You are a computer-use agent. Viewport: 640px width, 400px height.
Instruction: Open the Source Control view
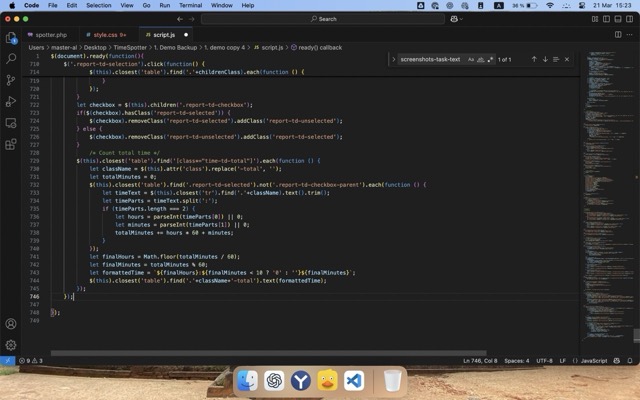click(x=11, y=80)
